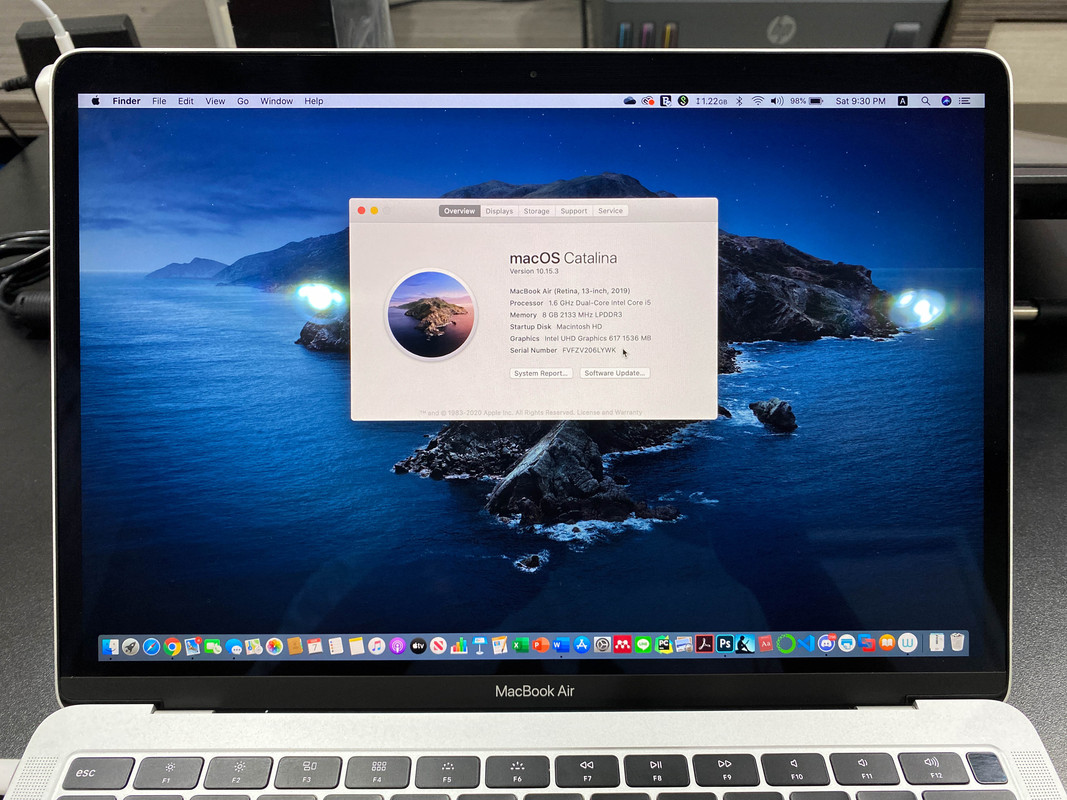
Task: Open Google Chrome in the dock
Action: (172, 646)
